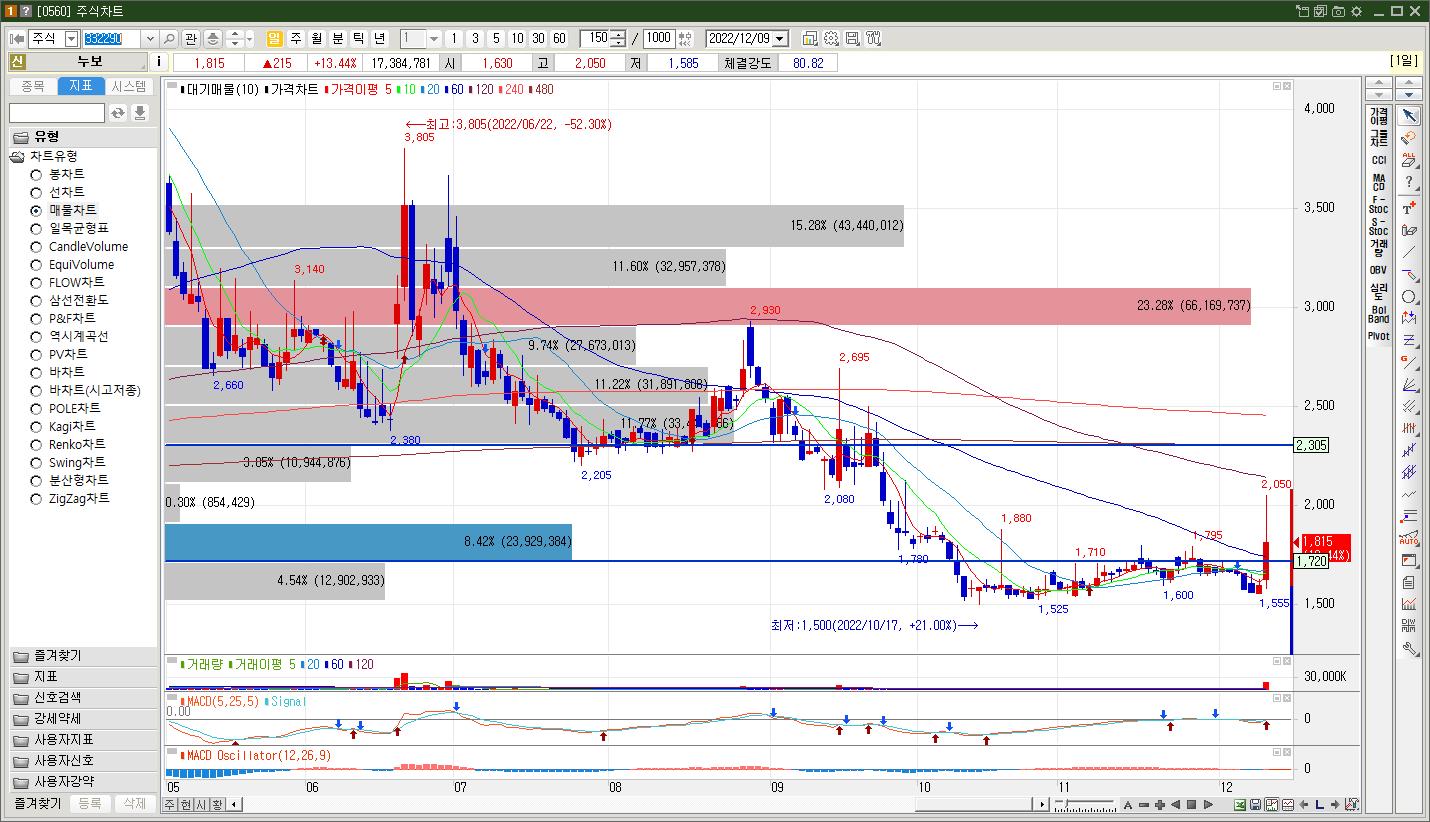Expand the 강세약세 section
This screenshot has height=822, width=1430.
click(x=82, y=719)
